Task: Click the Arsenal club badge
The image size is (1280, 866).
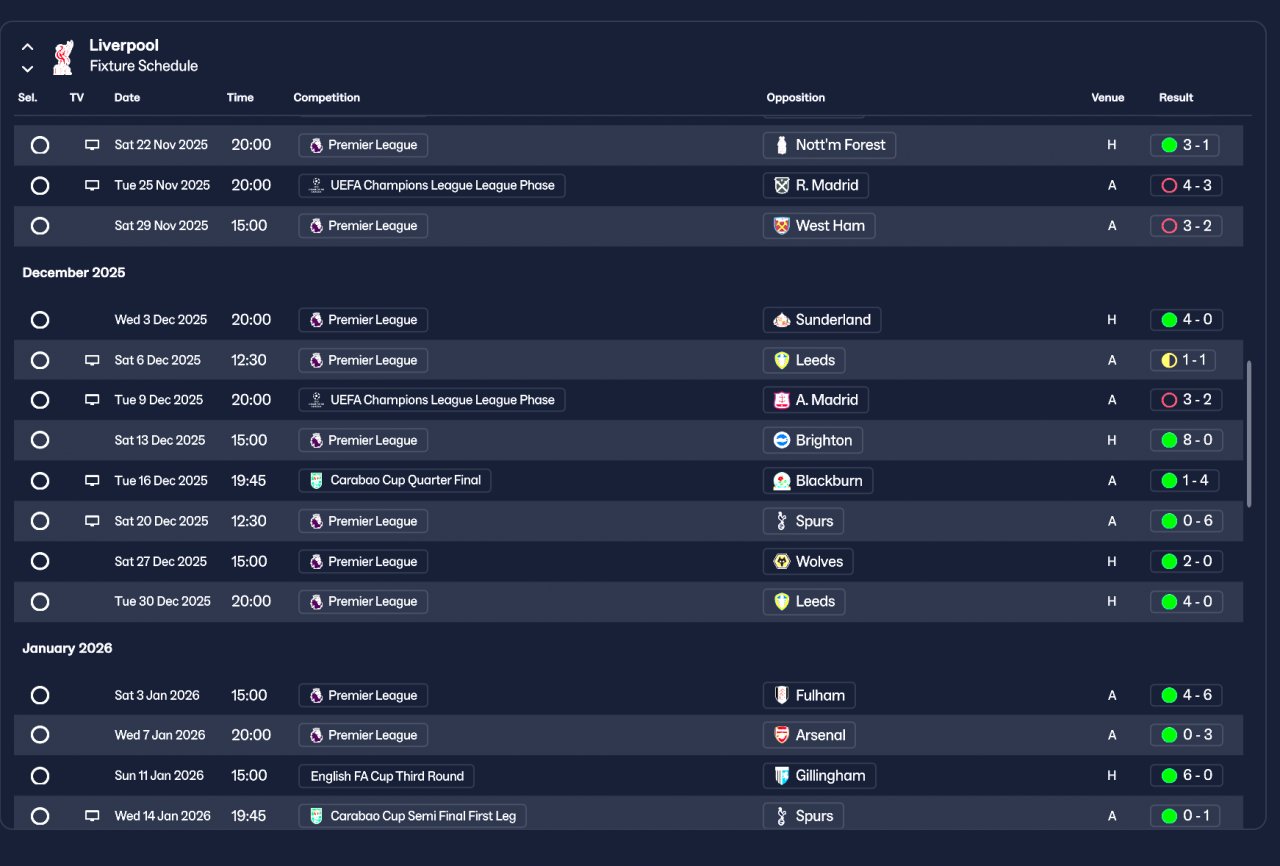Action: point(782,735)
